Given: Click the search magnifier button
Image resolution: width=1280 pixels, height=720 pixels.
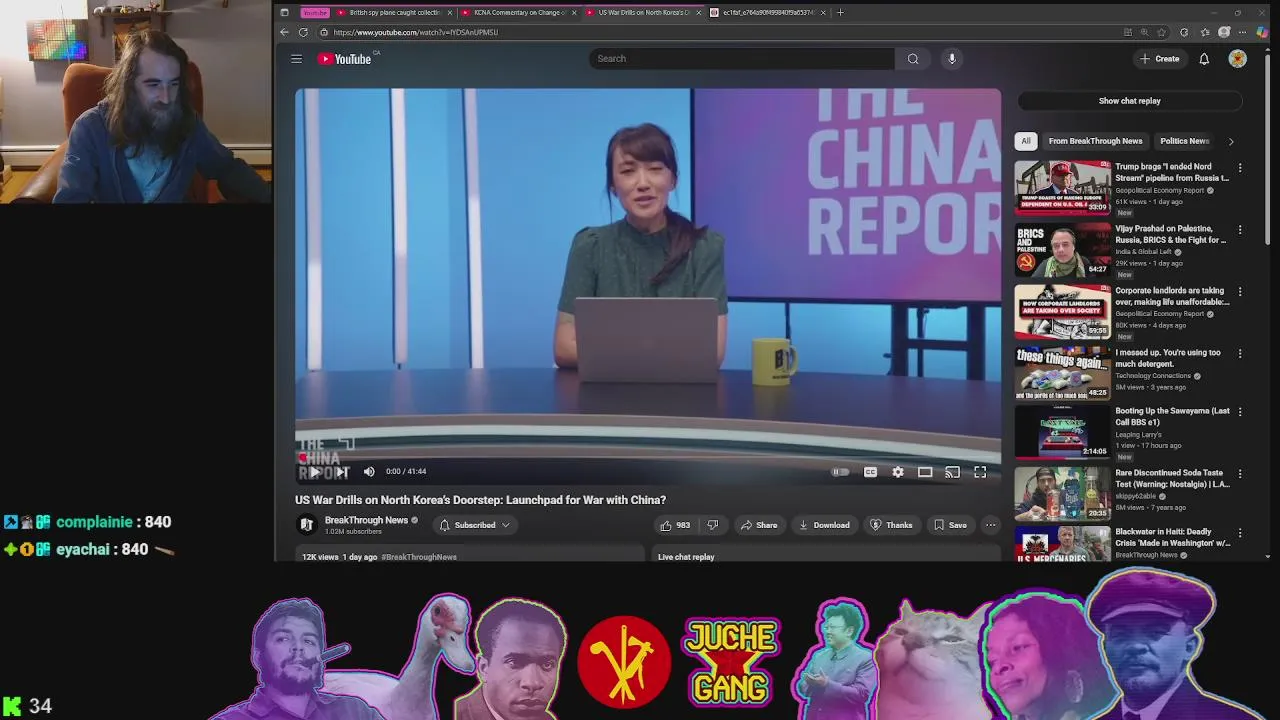Looking at the screenshot, I should click(x=913, y=59).
